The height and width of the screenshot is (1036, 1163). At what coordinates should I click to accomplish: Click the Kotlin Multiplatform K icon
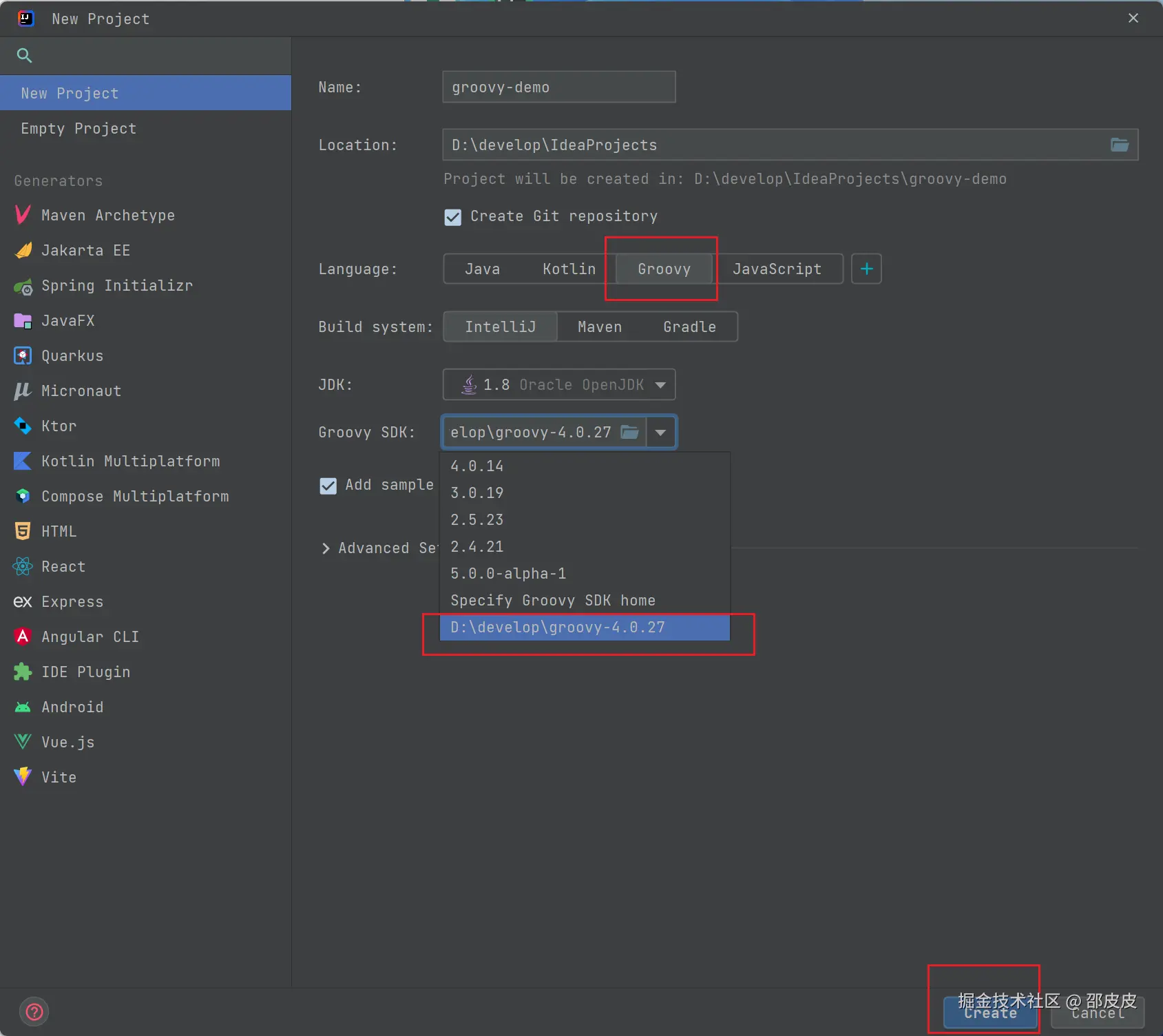[23, 461]
